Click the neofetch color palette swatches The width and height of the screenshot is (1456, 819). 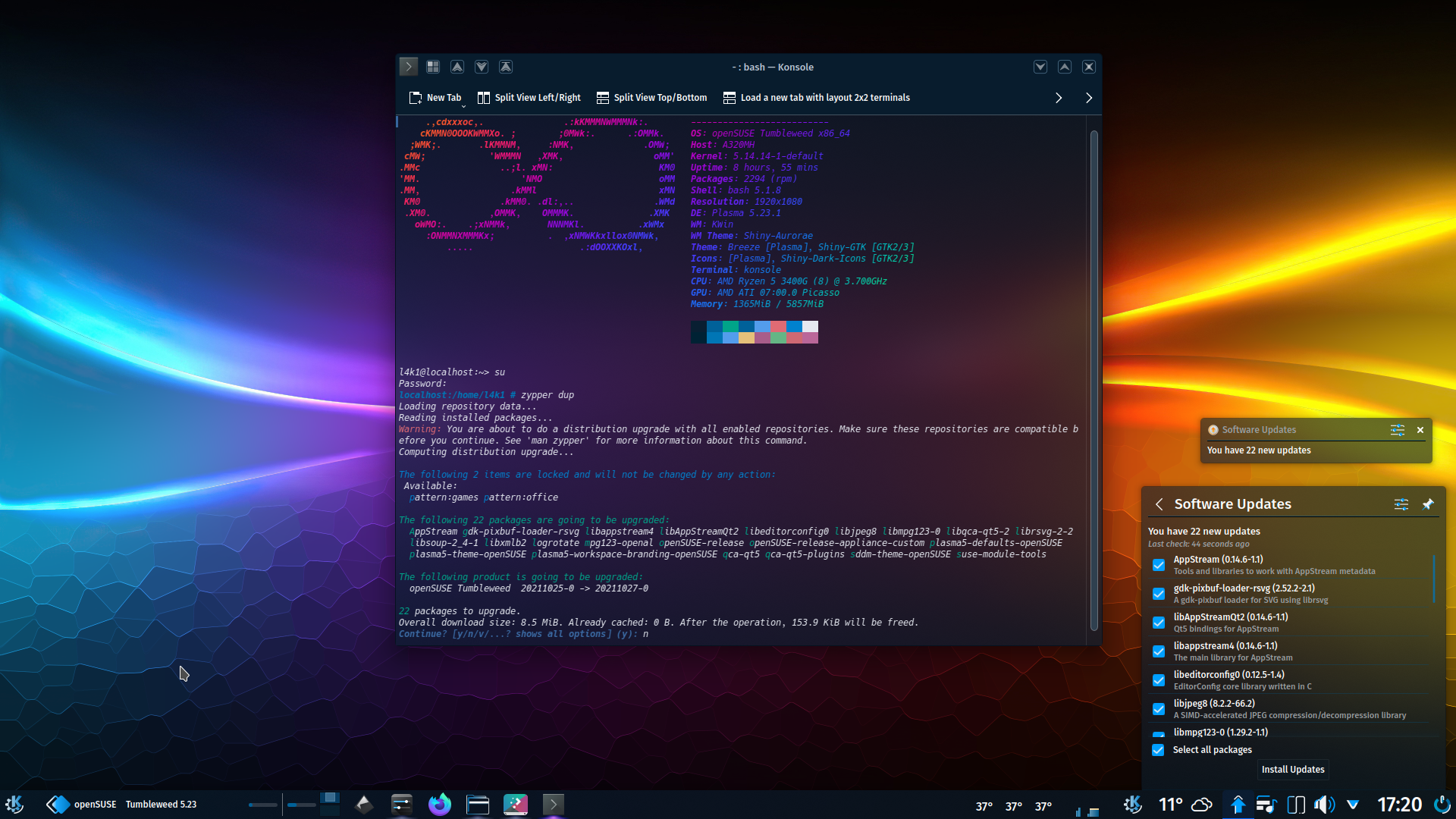click(755, 332)
